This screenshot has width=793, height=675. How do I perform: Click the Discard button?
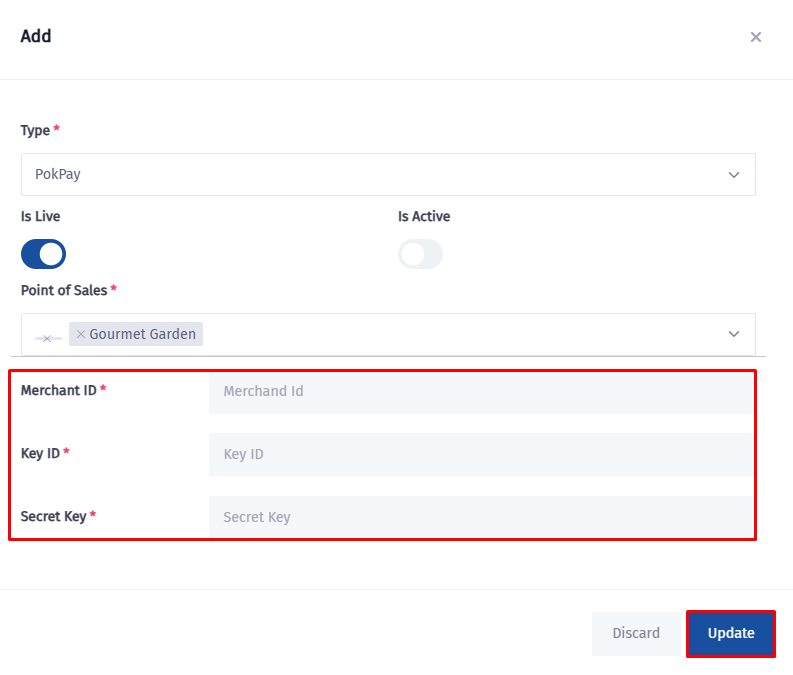tap(636, 633)
